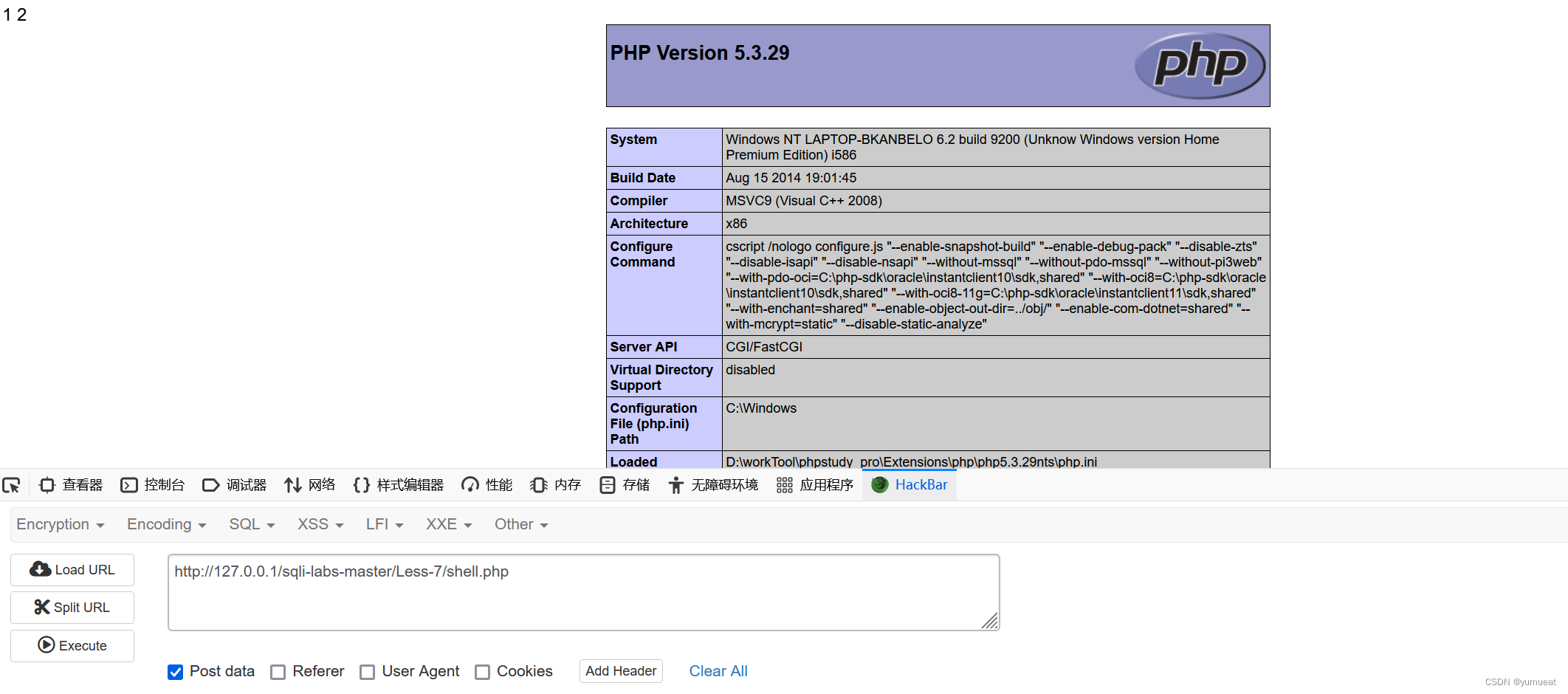Open the Encryption dropdown

tap(60, 524)
